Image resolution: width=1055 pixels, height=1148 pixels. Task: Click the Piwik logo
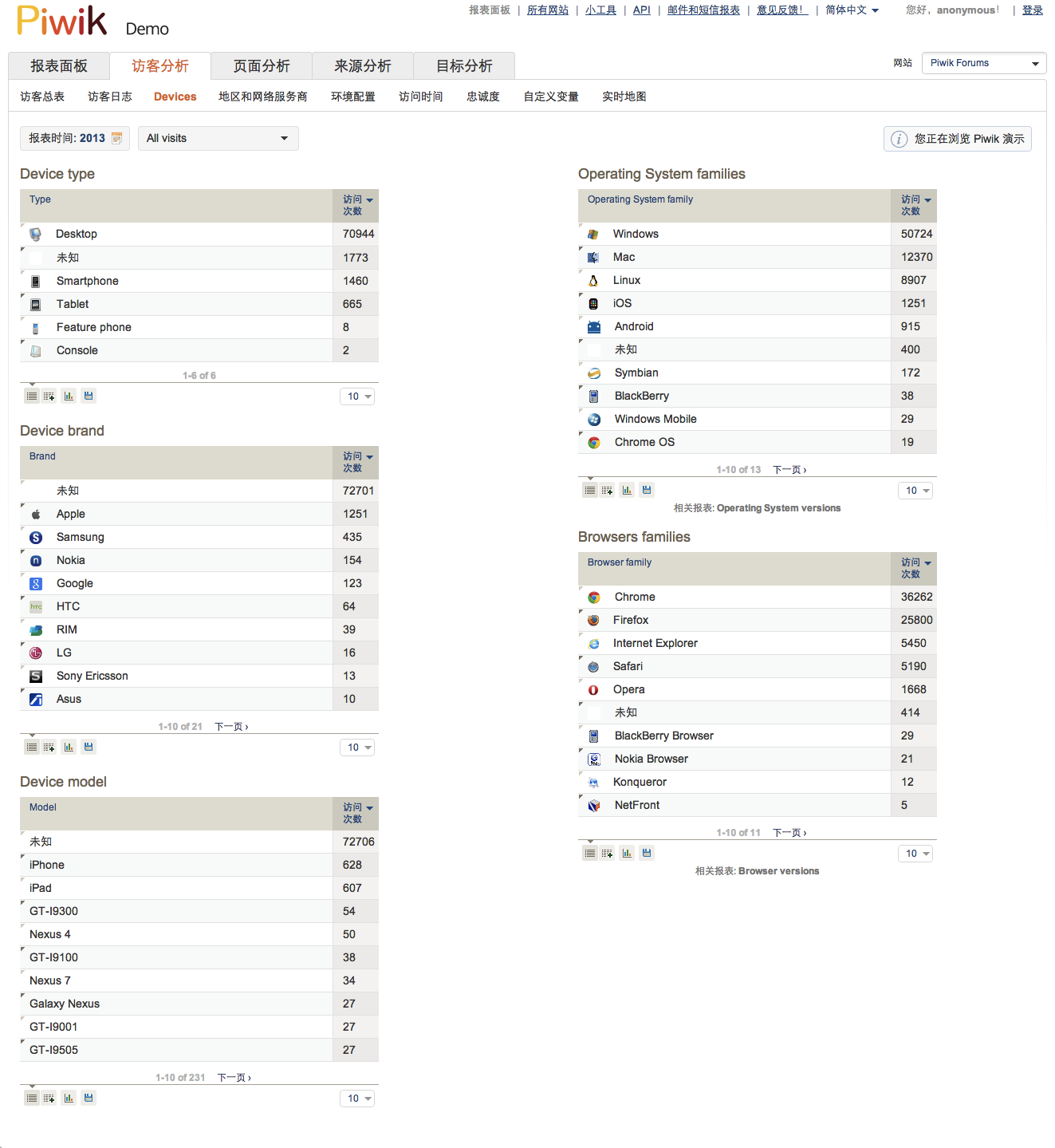click(x=62, y=22)
